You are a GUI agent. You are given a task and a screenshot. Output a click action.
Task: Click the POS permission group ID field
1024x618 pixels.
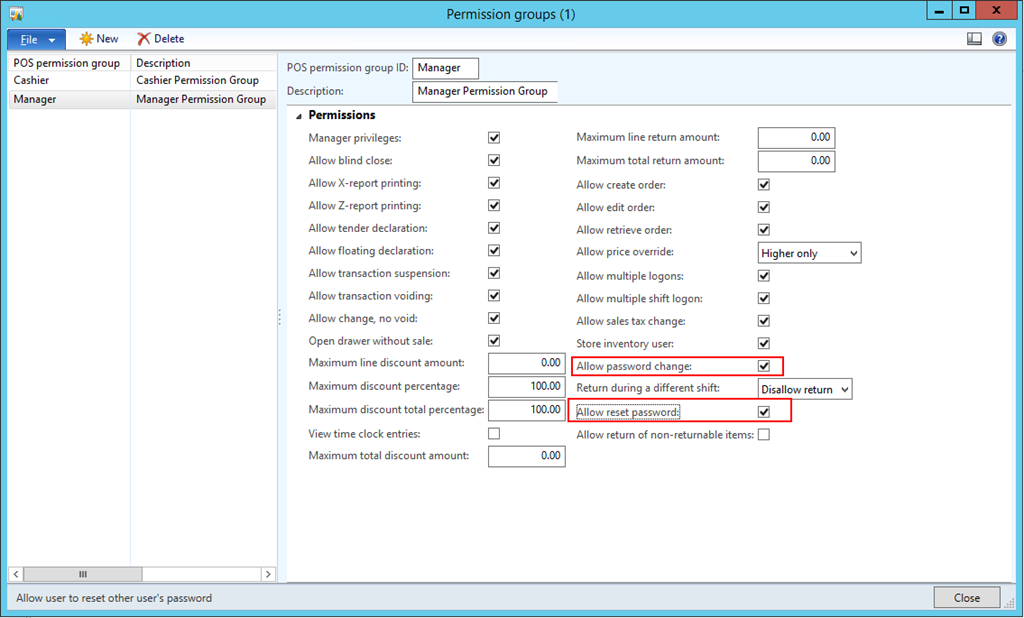pyautogui.click(x=445, y=68)
